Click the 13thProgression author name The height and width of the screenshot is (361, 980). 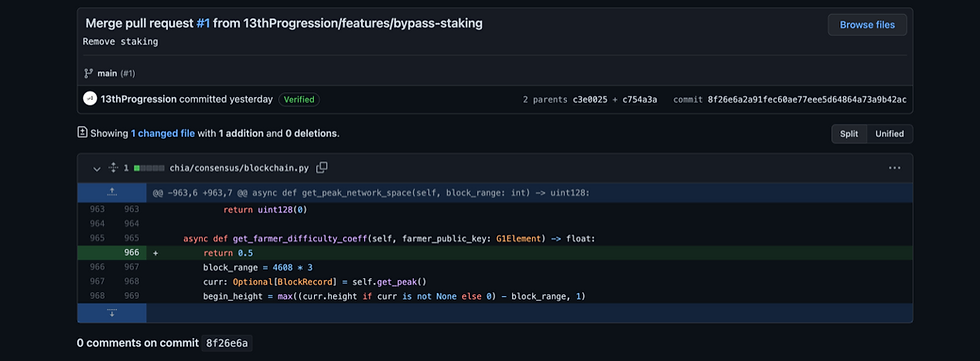(x=138, y=99)
